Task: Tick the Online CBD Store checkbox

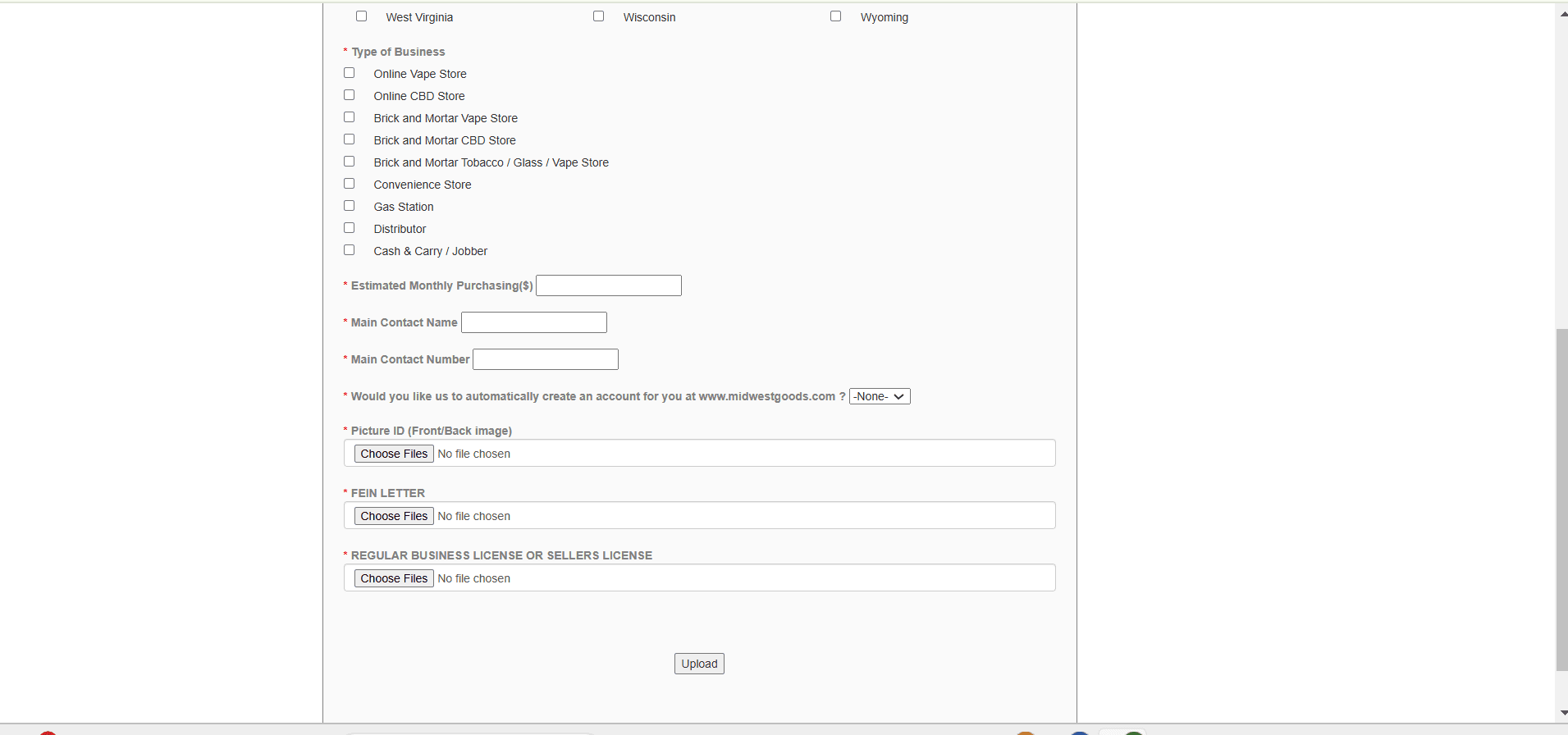Action: coord(349,95)
